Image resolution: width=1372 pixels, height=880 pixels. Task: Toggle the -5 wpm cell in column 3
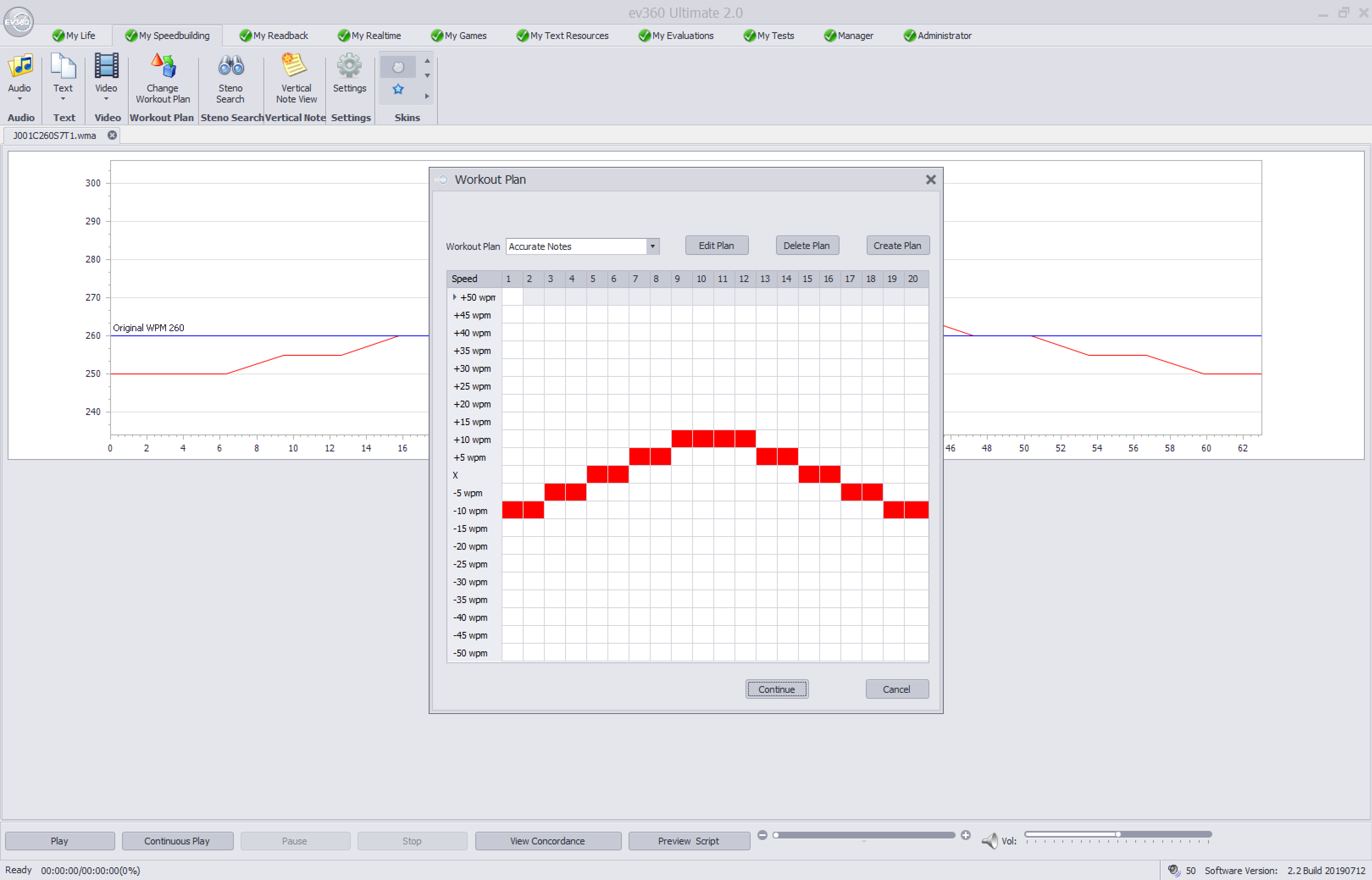click(x=555, y=492)
